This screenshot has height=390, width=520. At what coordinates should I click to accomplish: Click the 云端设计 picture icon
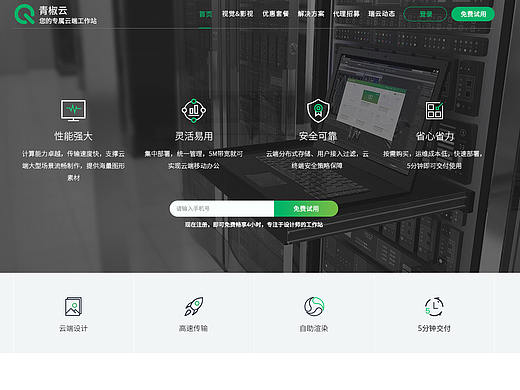click(73, 306)
